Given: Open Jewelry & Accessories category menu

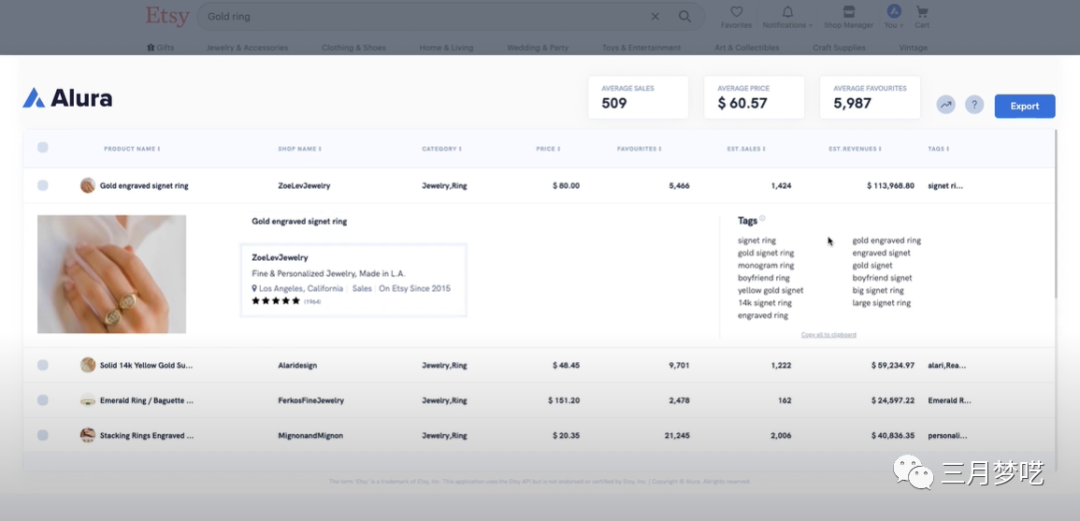Looking at the screenshot, I should pos(246,48).
